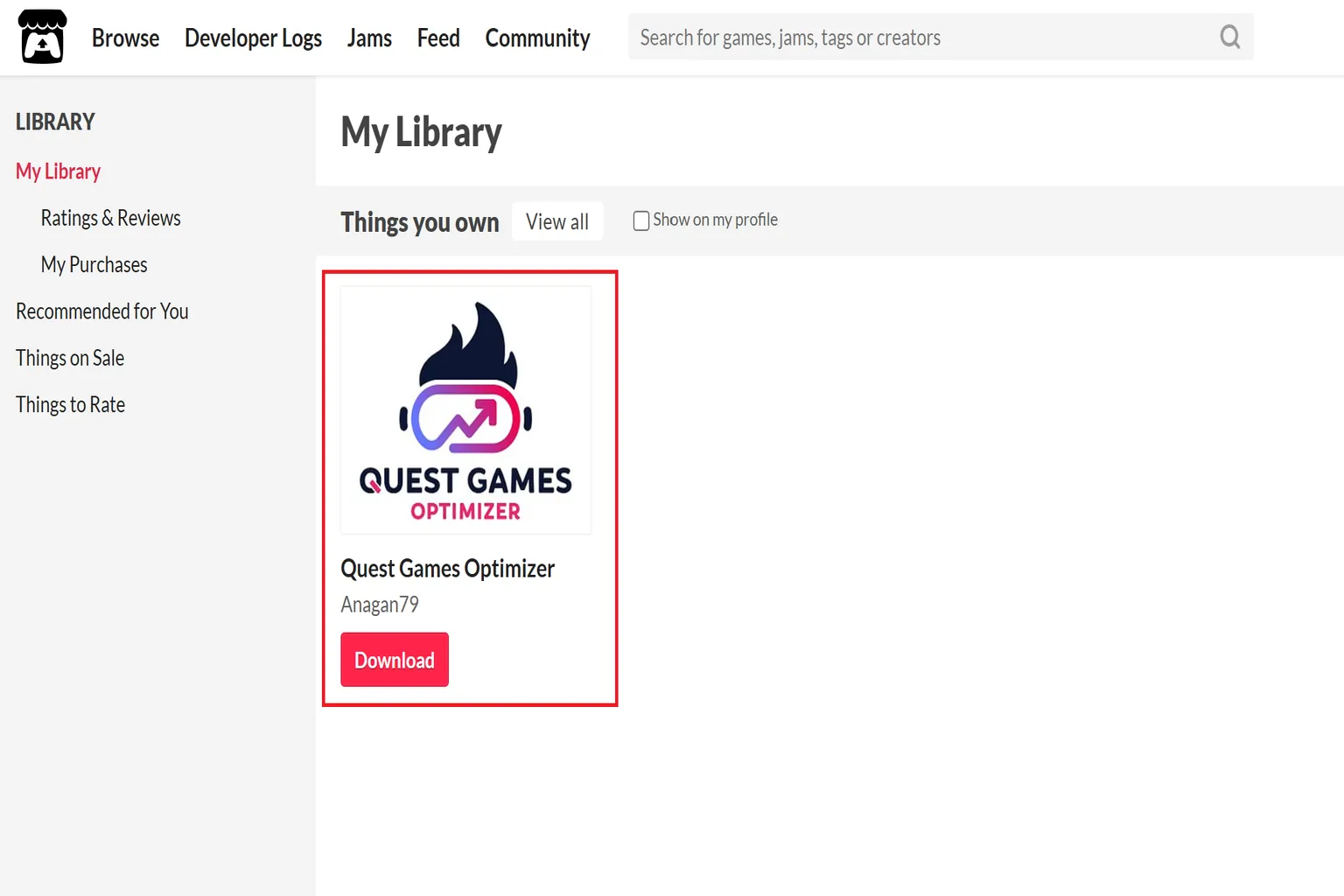Select My Library in the sidebar
The height and width of the screenshot is (896, 1344).
[x=58, y=171]
